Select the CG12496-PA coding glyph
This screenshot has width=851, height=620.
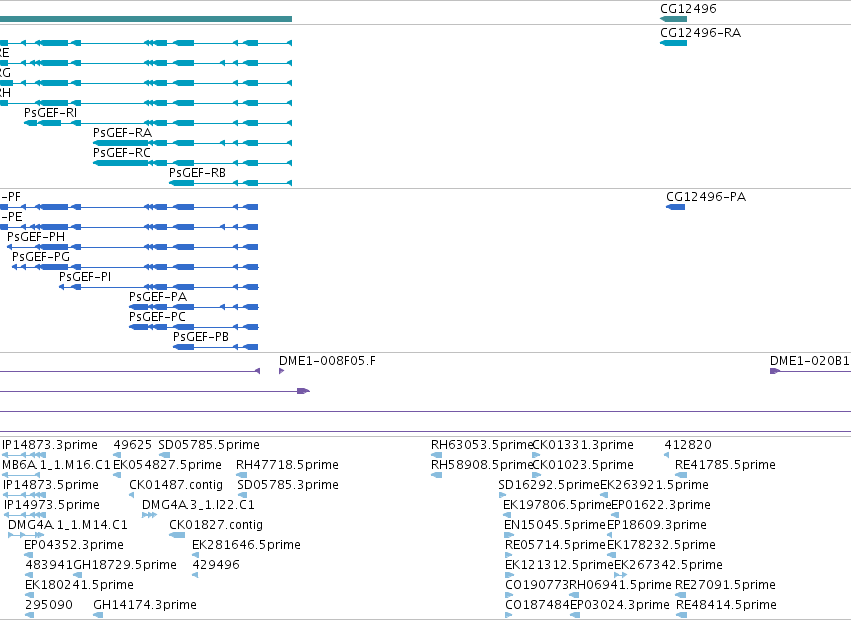pos(676,207)
